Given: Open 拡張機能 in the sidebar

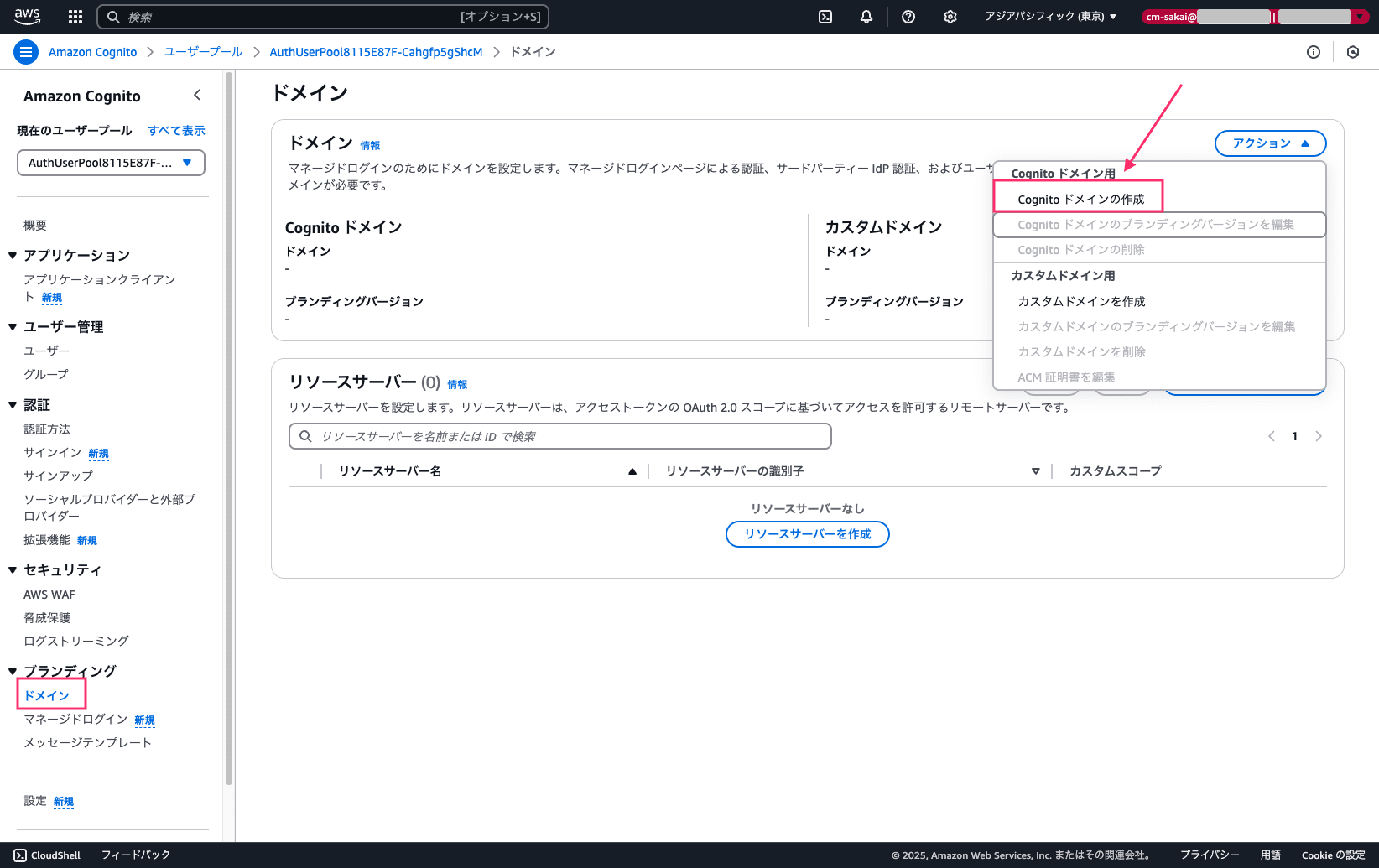Looking at the screenshot, I should 47,540.
